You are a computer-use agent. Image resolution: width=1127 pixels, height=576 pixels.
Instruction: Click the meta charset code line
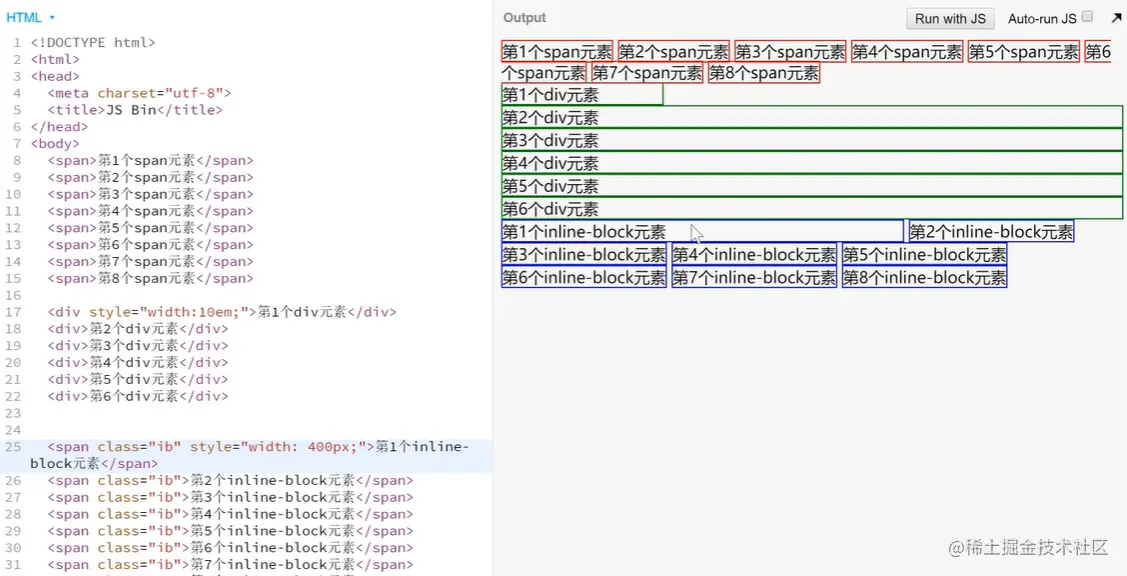point(139,93)
